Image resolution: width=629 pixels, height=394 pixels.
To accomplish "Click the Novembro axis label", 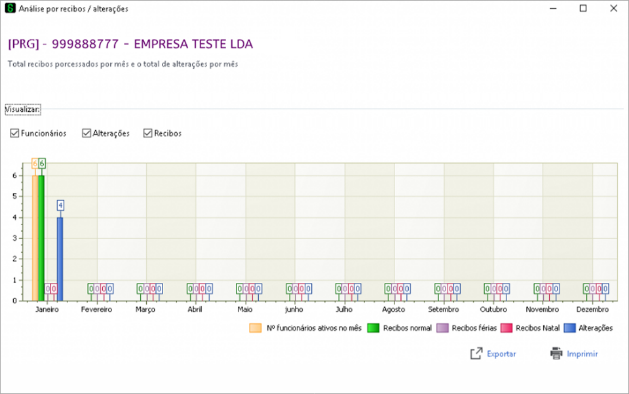I will coord(542,309).
